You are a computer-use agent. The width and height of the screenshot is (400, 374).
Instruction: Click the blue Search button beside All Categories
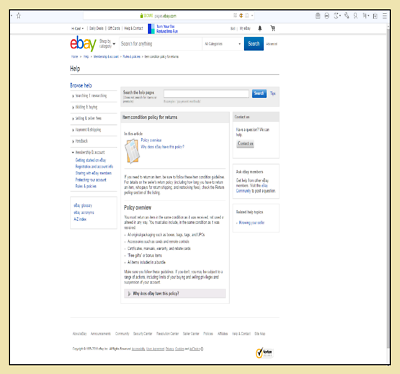pos(254,44)
